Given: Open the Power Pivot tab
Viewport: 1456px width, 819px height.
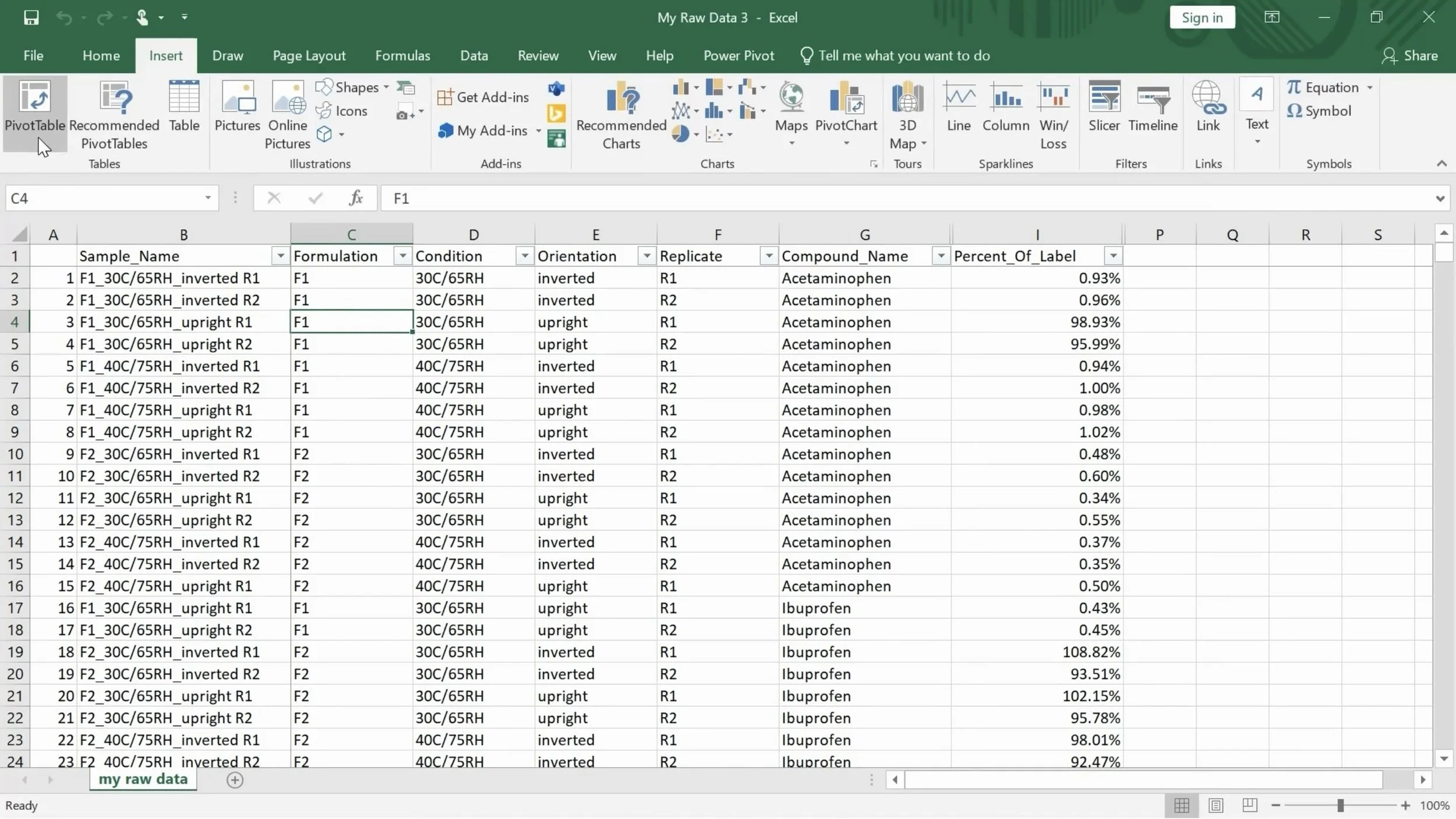Looking at the screenshot, I should (x=738, y=55).
